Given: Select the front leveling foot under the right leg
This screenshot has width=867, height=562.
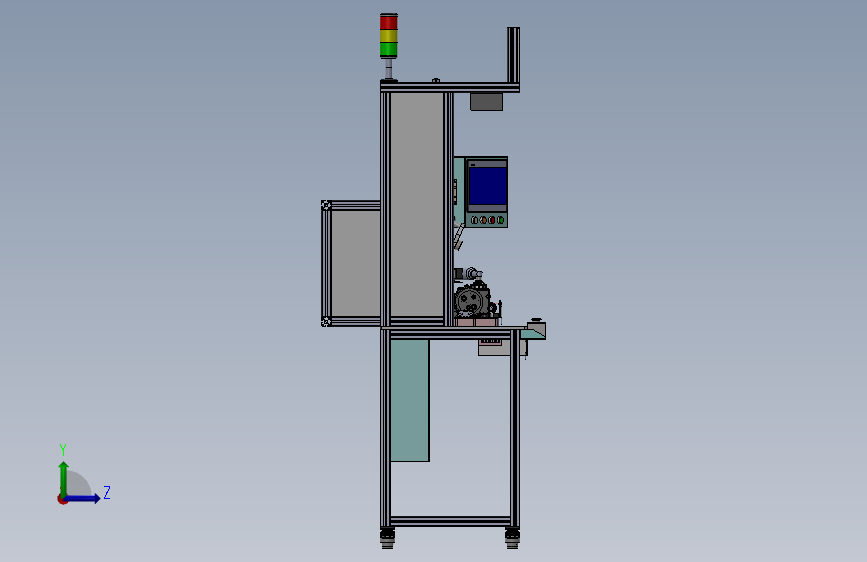Looking at the screenshot, I should pos(513,539).
